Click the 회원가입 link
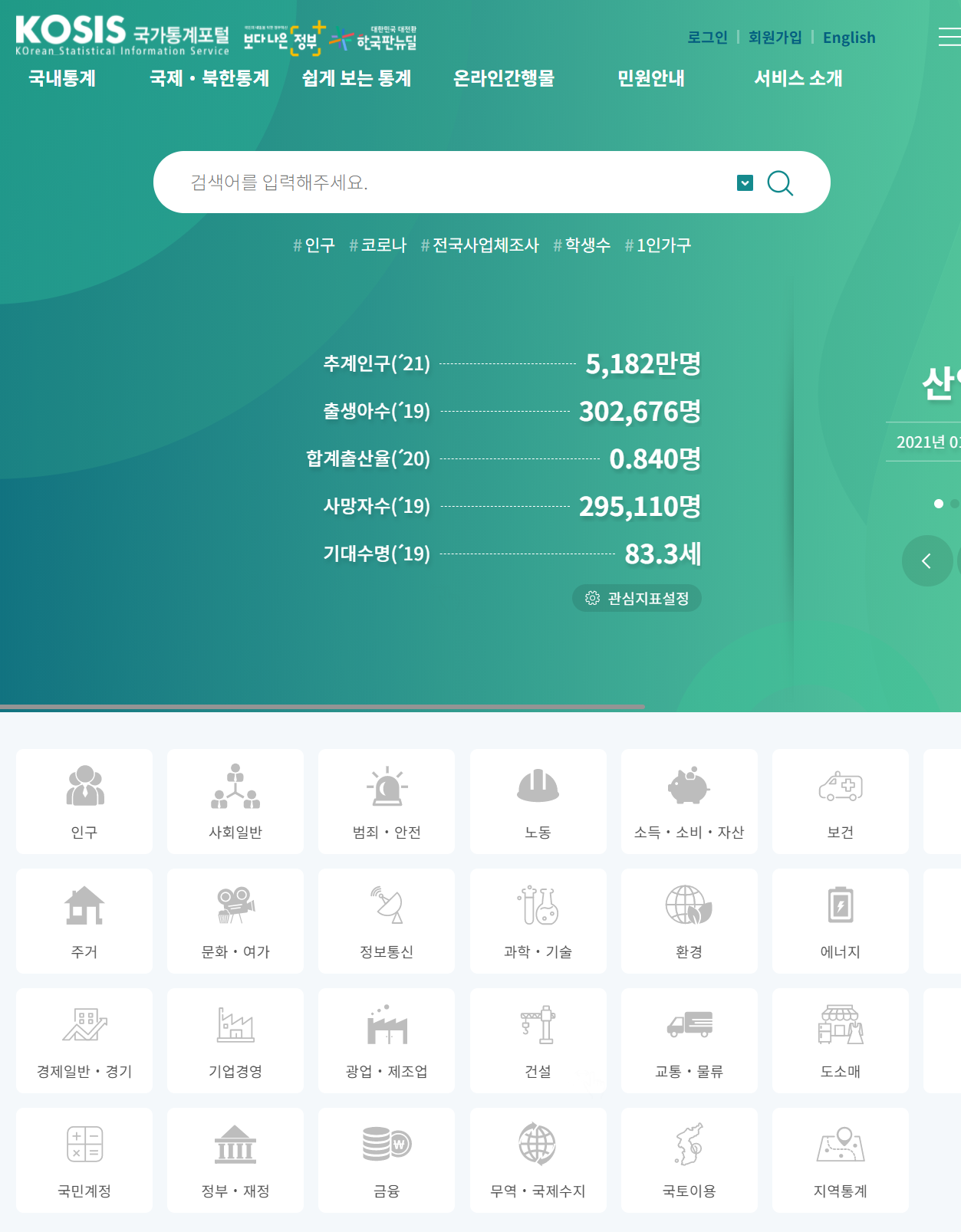The height and width of the screenshot is (1232, 961). (x=775, y=37)
